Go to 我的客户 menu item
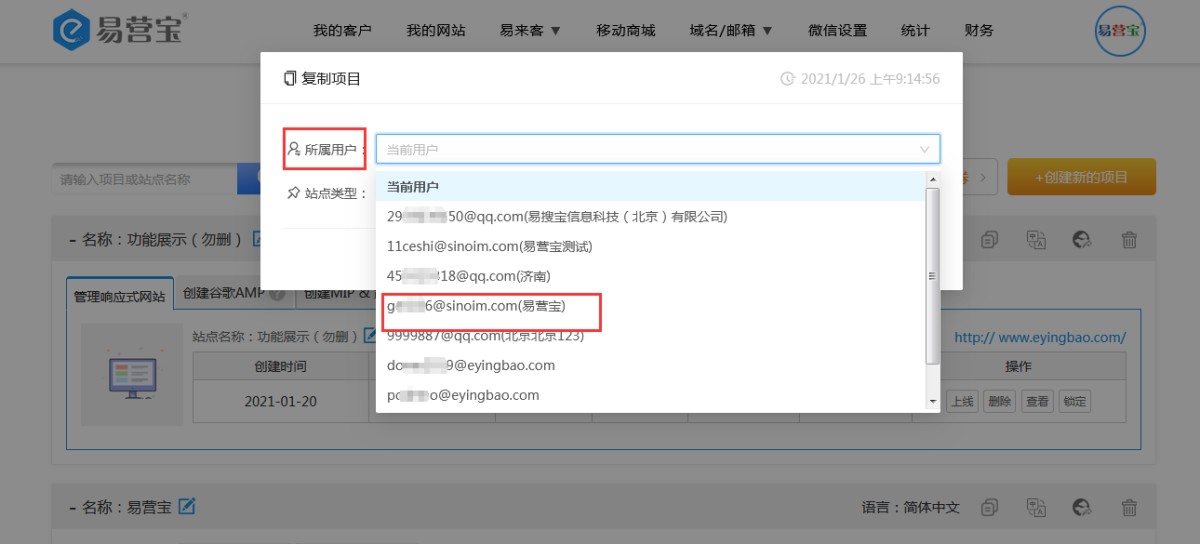 342,31
